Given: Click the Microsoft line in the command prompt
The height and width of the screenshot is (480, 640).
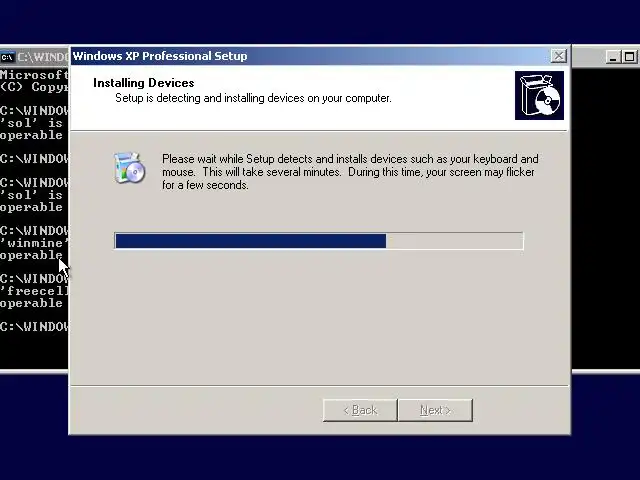Looking at the screenshot, I should (35, 75).
